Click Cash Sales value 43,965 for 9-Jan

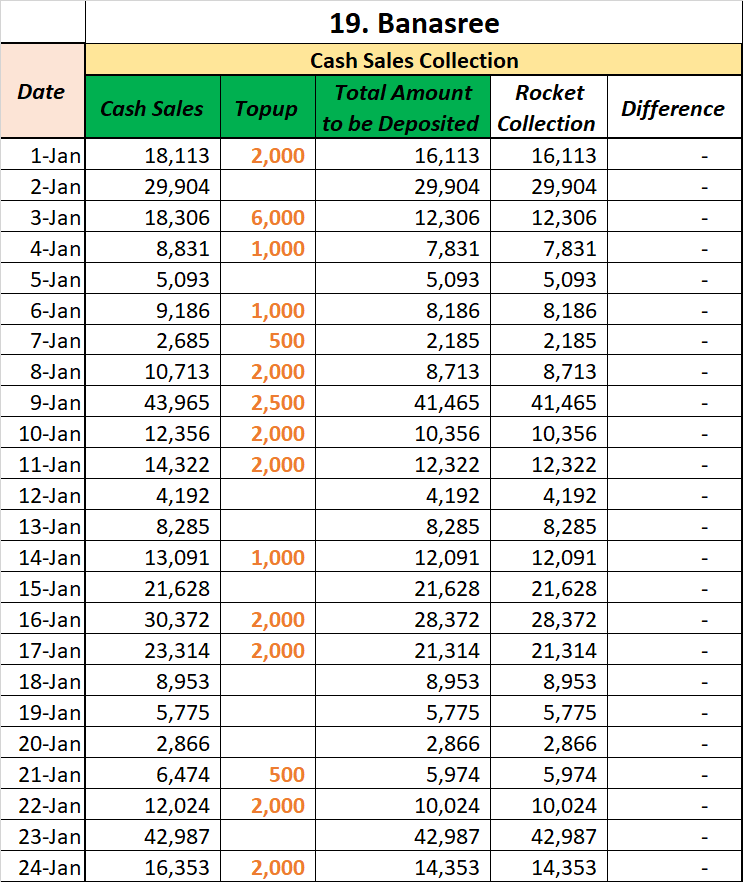(152, 402)
